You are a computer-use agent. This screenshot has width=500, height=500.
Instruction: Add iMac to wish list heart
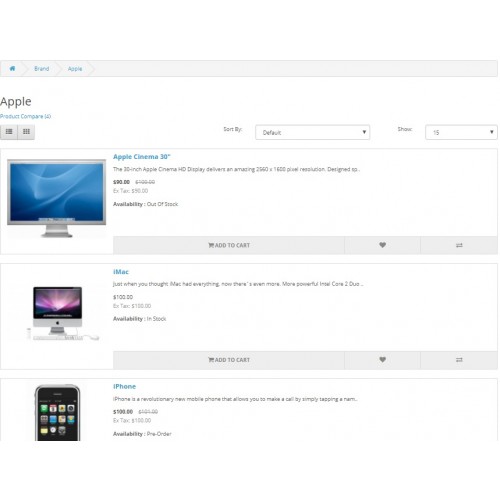[x=382, y=360]
